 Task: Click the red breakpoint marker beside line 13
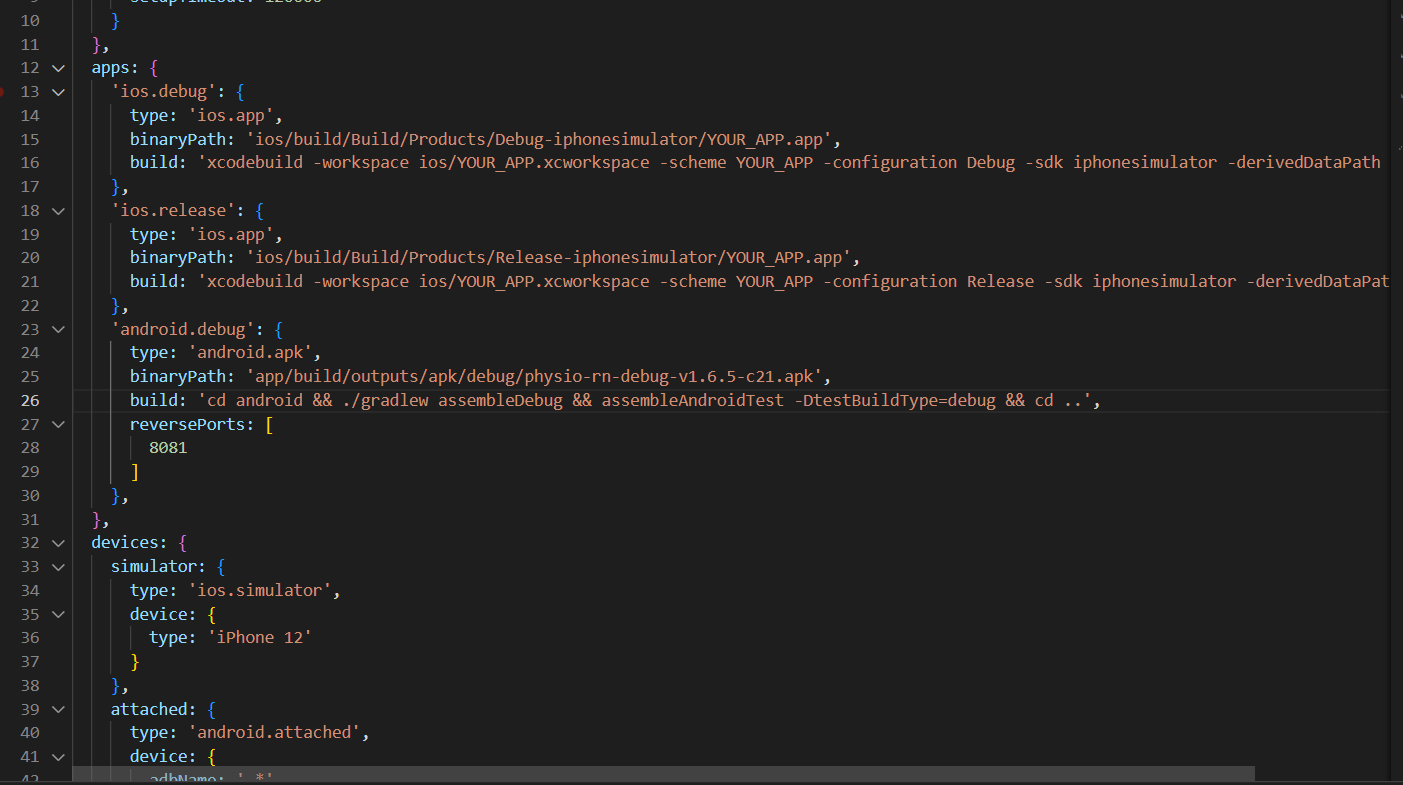click(7, 91)
